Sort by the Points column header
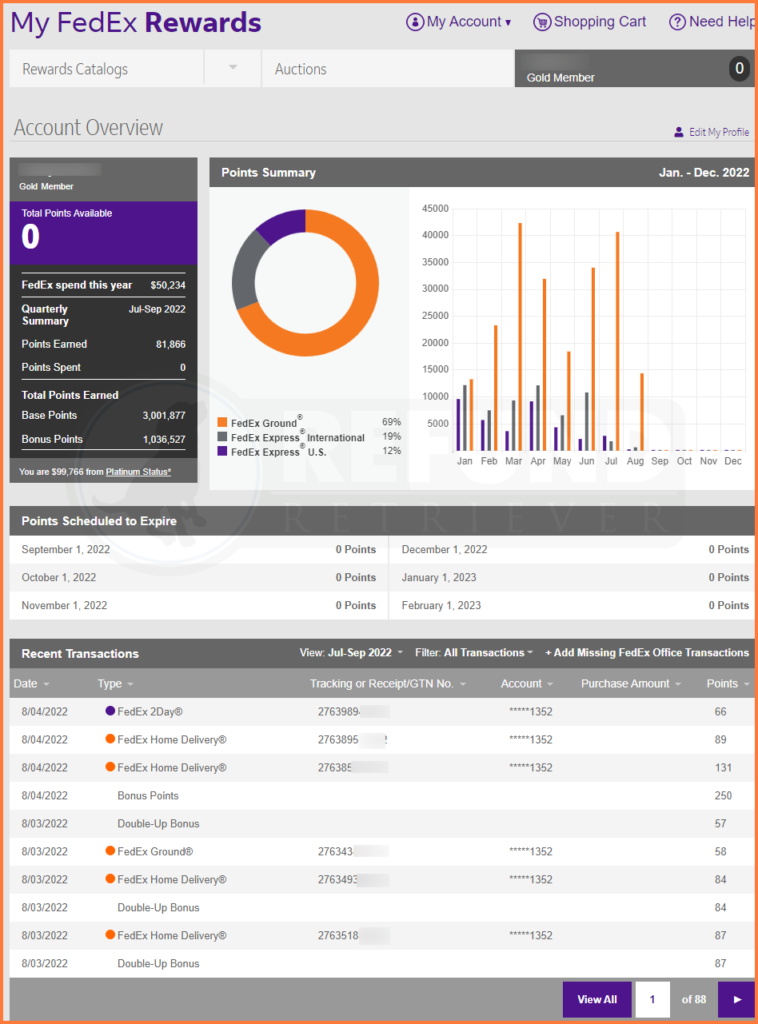The height and width of the screenshot is (1024, 758). tap(728, 684)
